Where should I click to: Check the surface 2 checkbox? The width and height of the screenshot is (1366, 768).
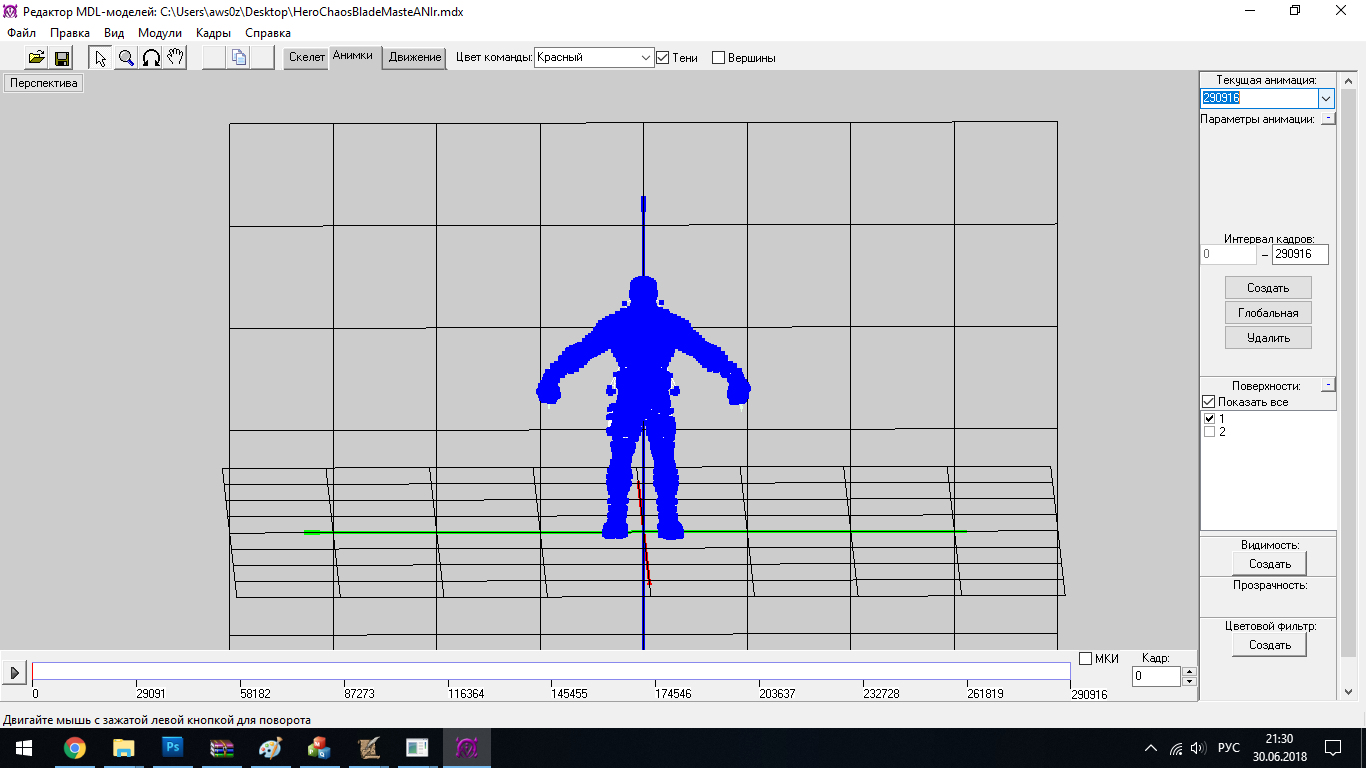pos(1209,432)
